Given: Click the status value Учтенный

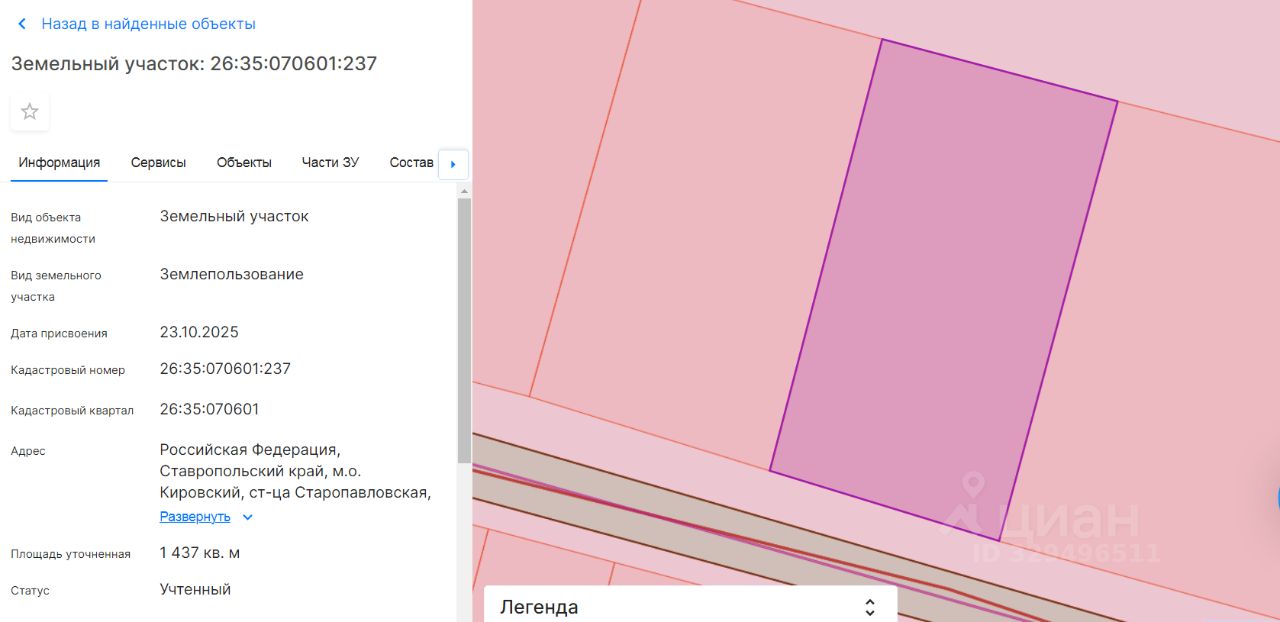Looking at the screenshot, I should pos(195,589).
